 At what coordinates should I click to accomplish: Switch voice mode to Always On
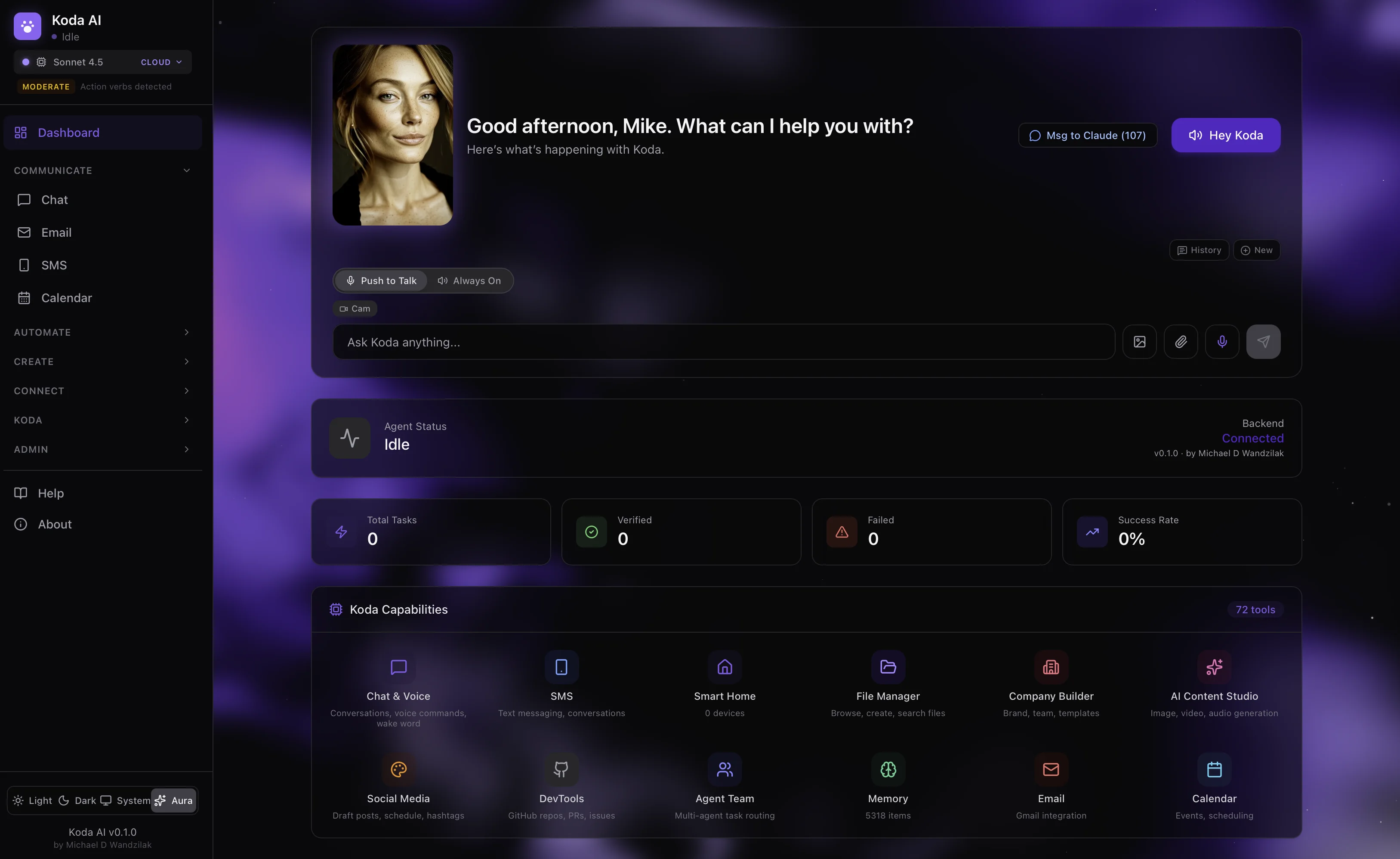pyautogui.click(x=469, y=281)
